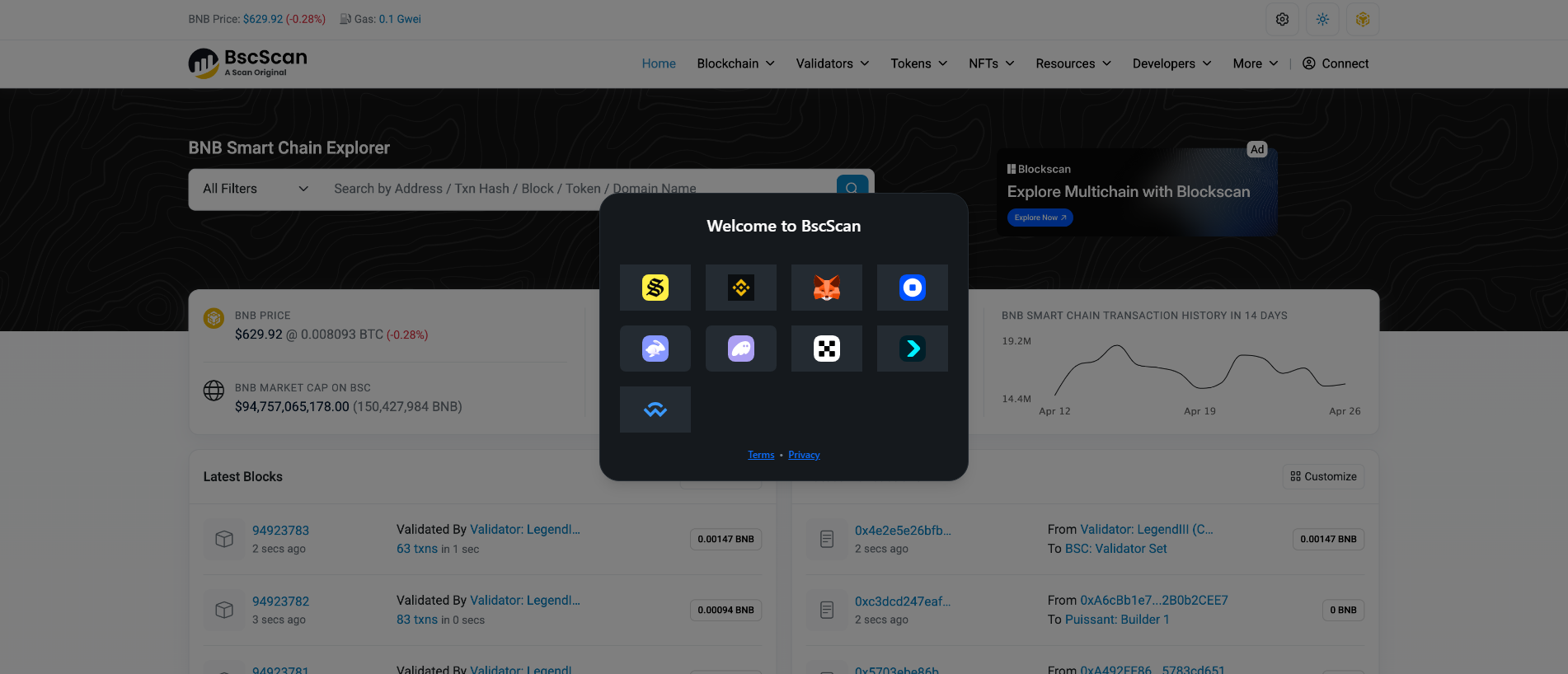Expand the Developers menu
The height and width of the screenshot is (674, 1568).
(x=1171, y=63)
